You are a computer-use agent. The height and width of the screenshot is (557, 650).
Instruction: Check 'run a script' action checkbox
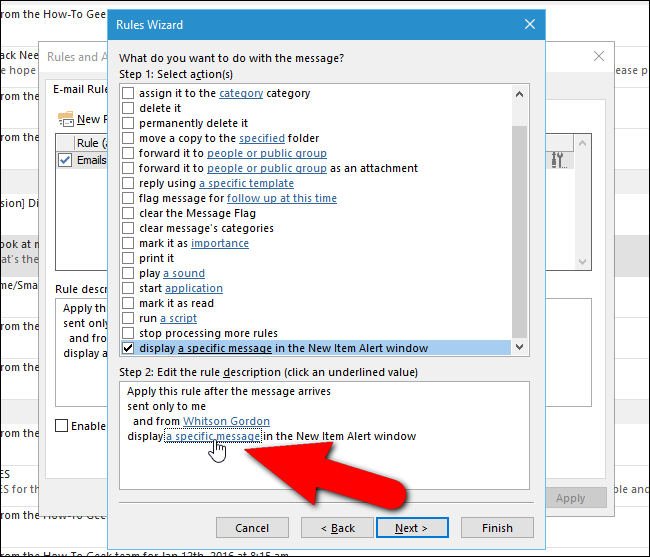(x=128, y=318)
